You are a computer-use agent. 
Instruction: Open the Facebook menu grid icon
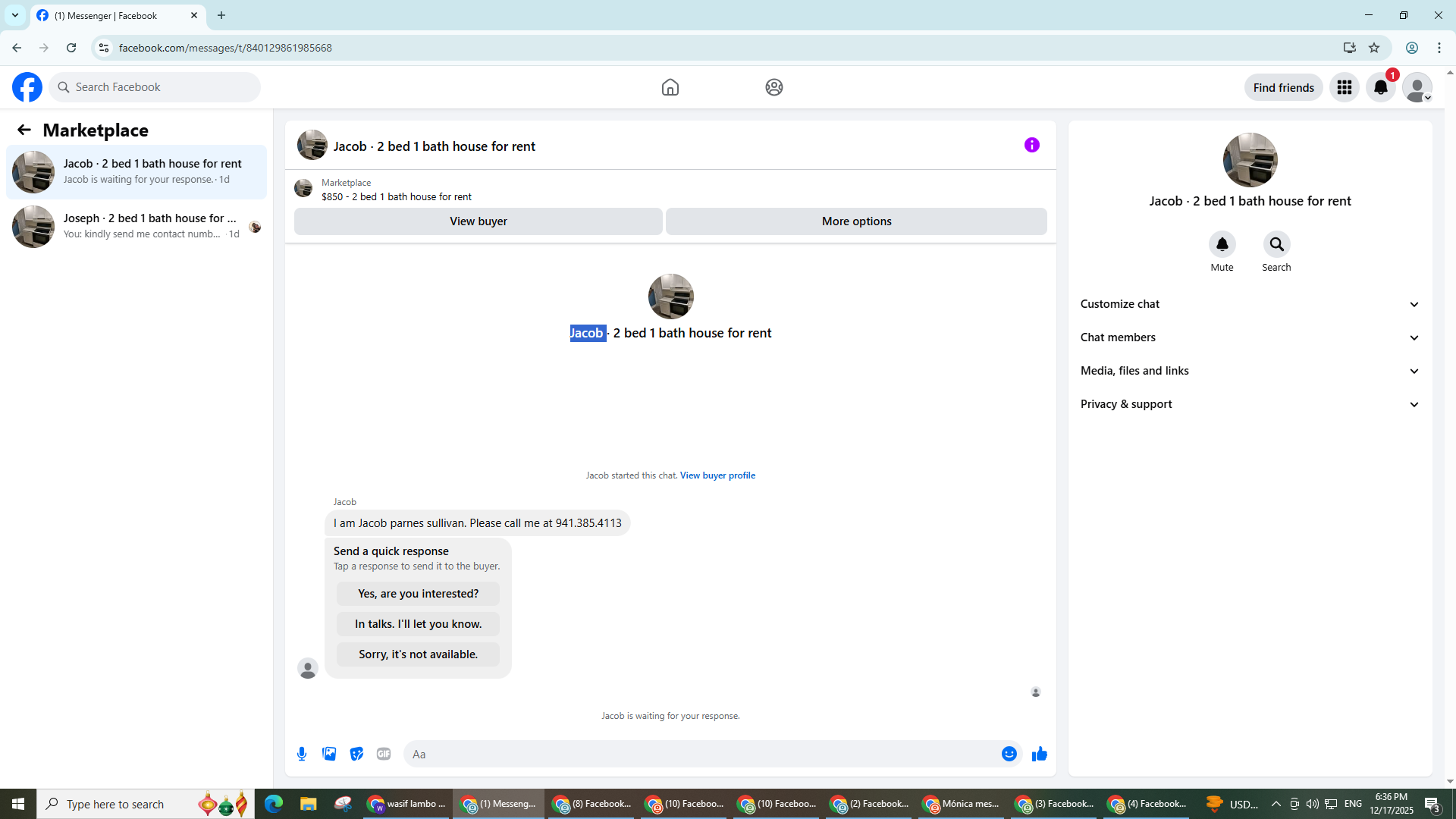click(x=1344, y=87)
